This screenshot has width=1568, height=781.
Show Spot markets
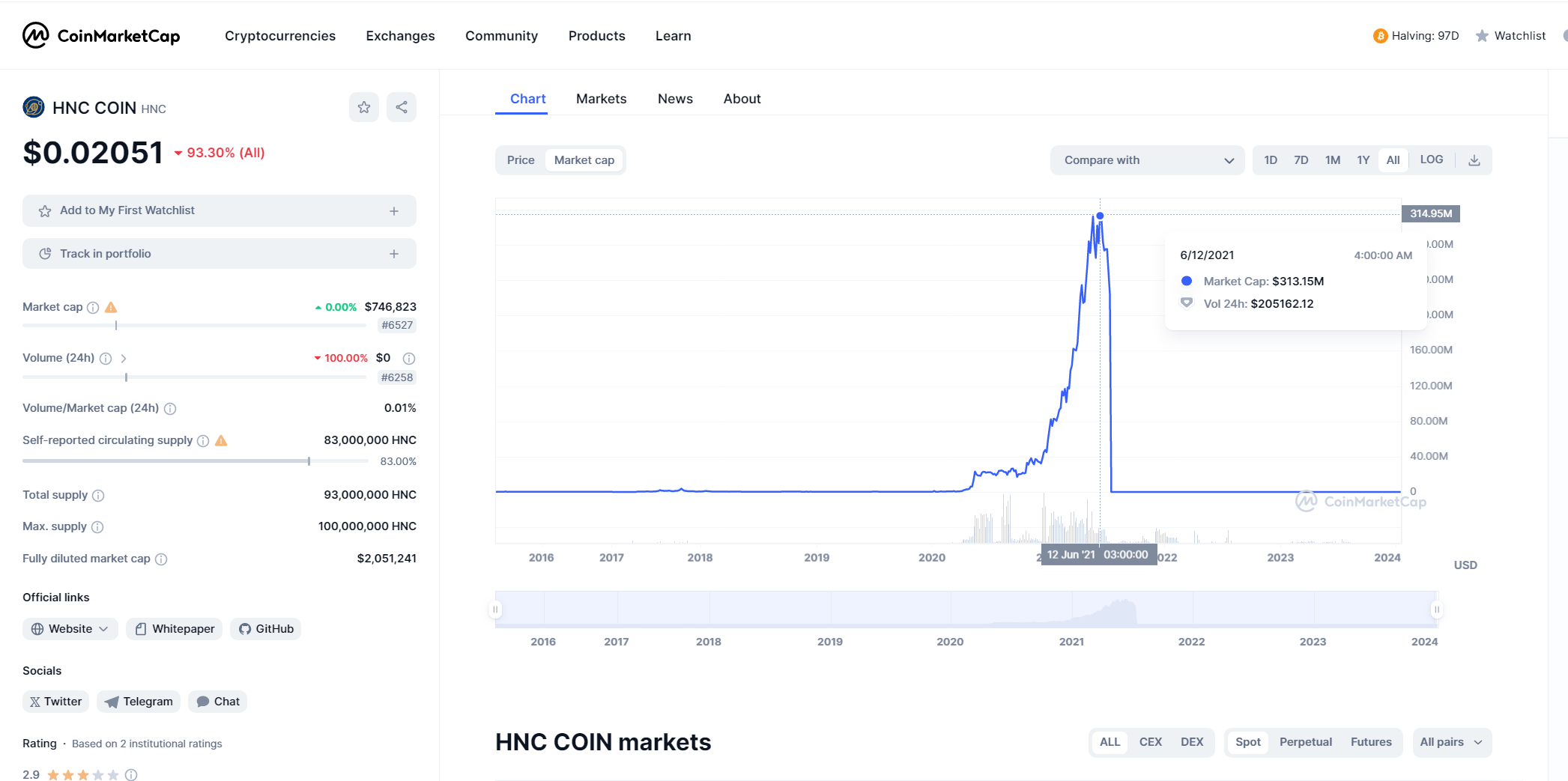[1248, 742]
